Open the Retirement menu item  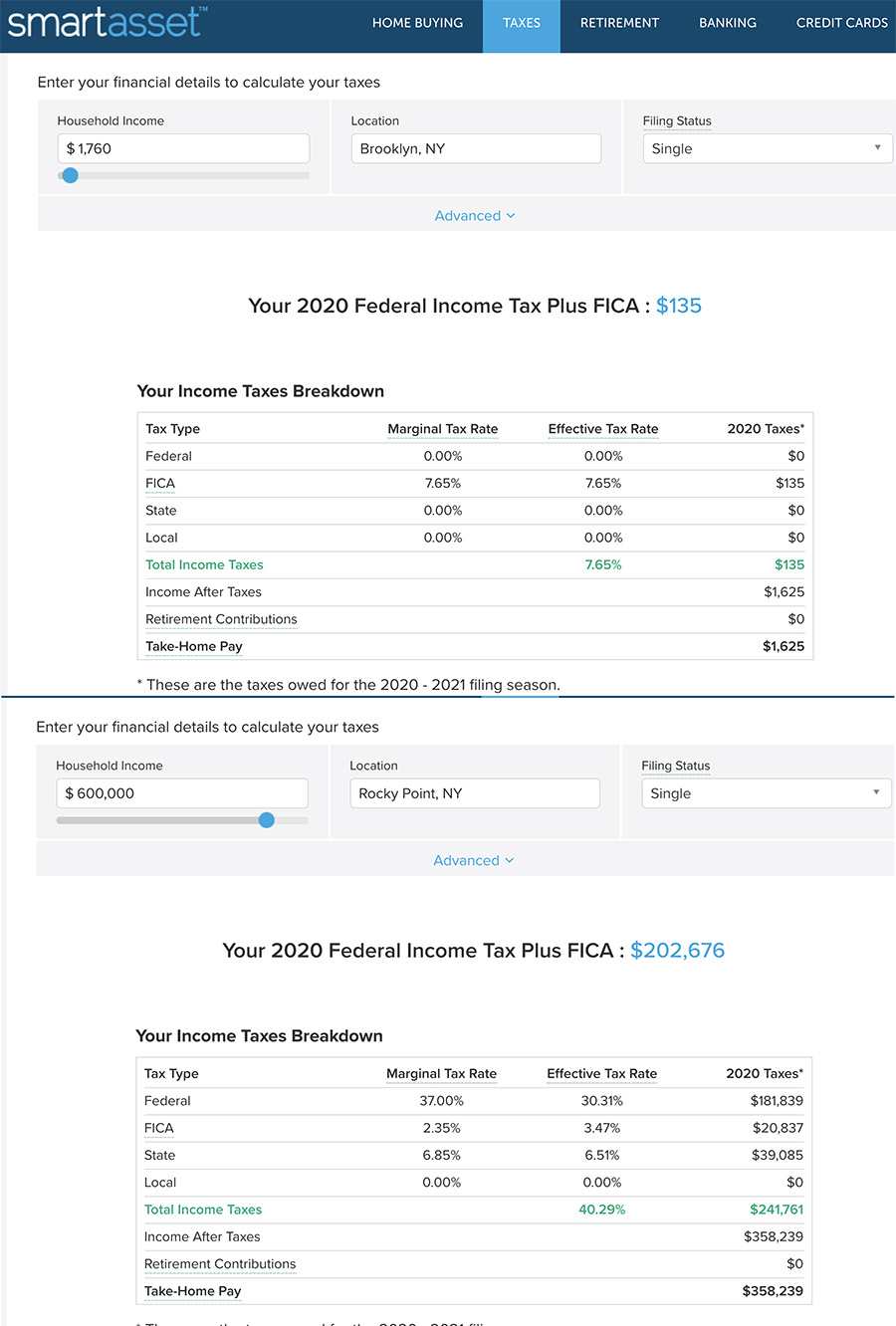[x=619, y=23]
